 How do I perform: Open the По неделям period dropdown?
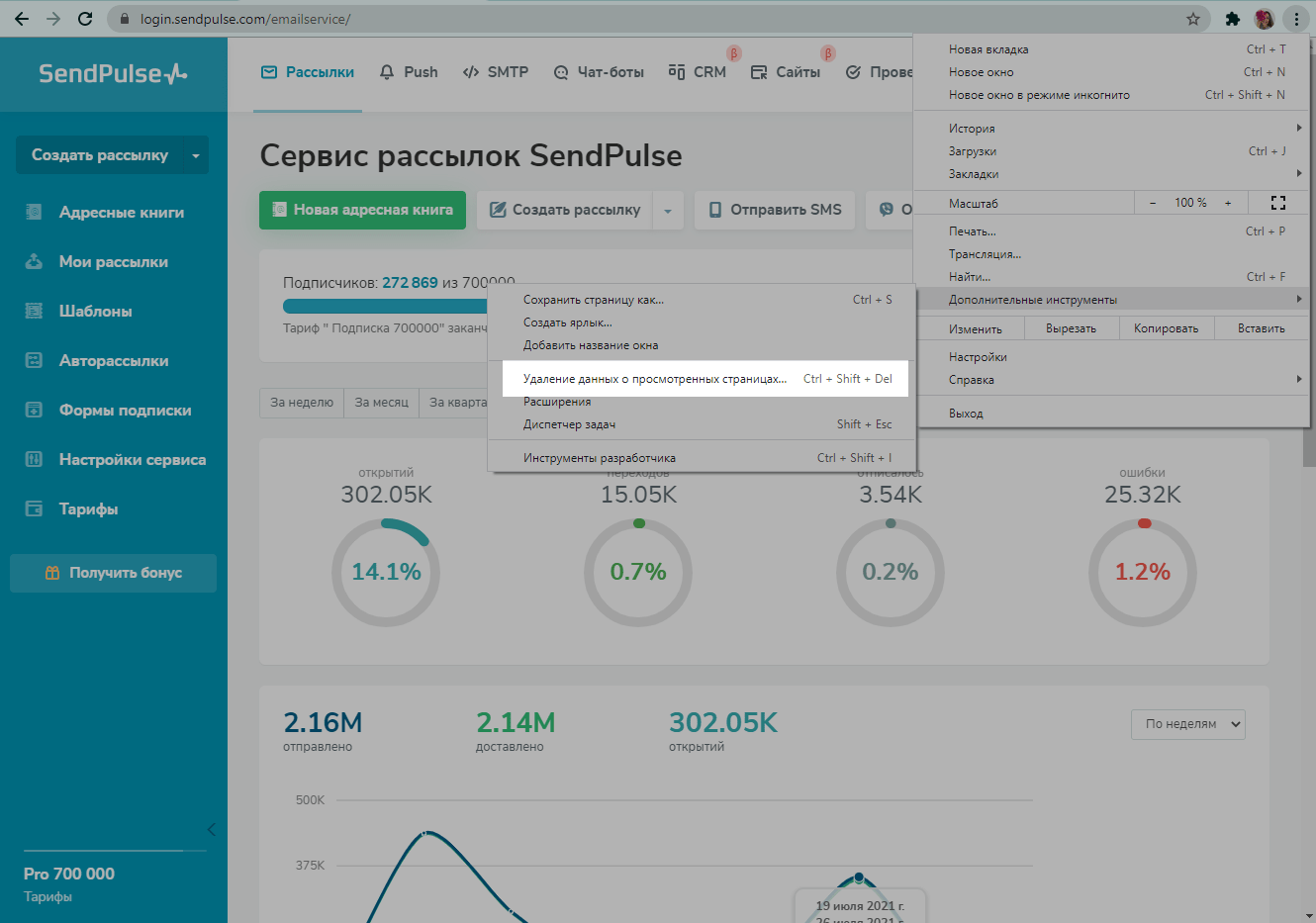click(1187, 724)
